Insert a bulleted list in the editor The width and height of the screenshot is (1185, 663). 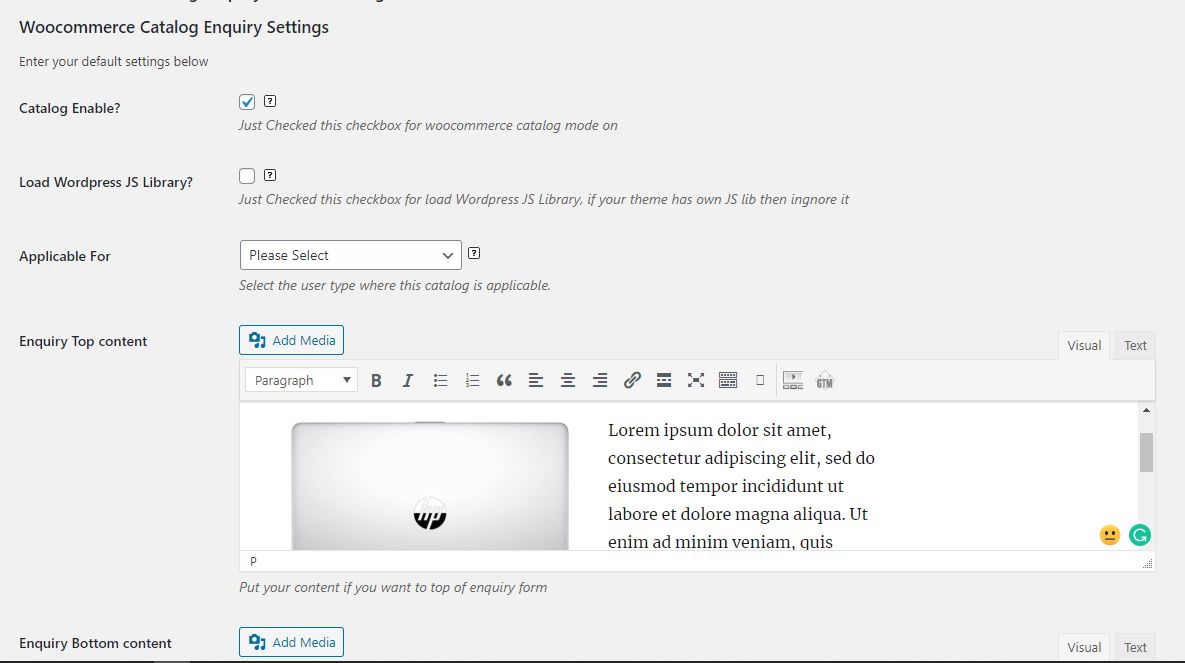[440, 380]
